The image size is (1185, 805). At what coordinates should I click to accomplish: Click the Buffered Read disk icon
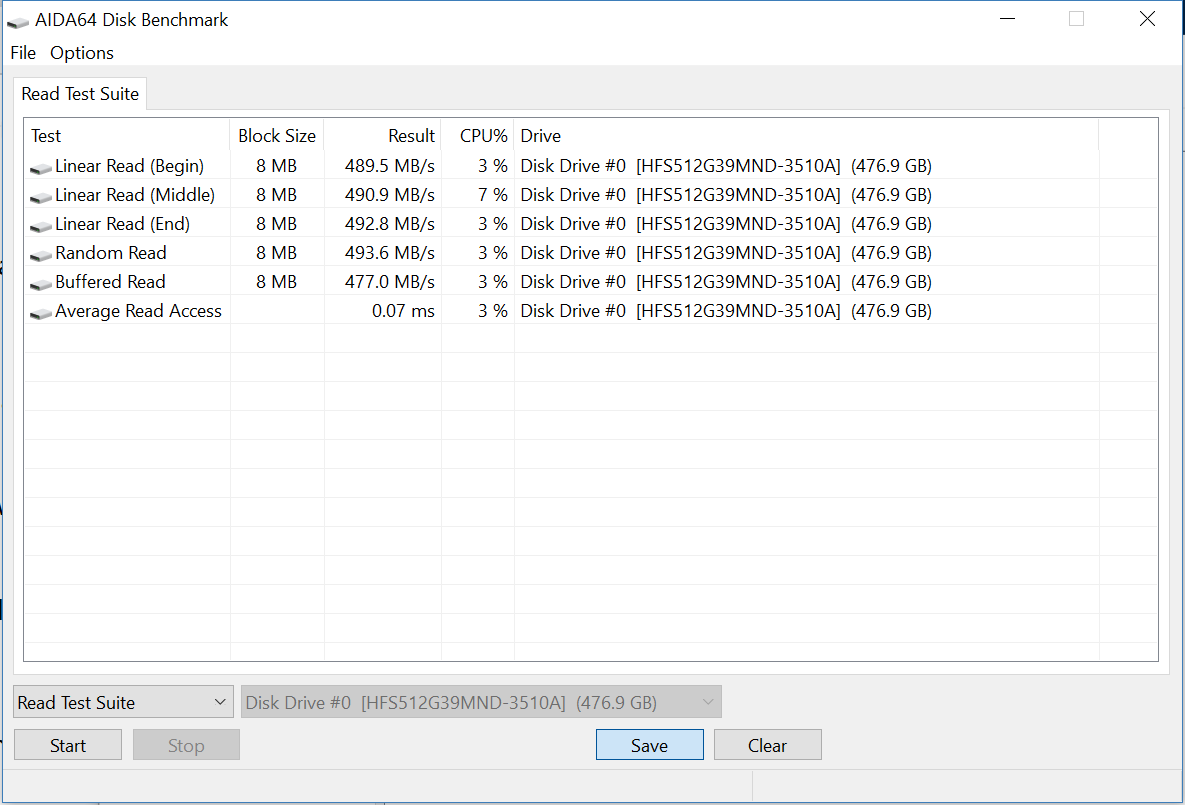pyautogui.click(x=41, y=283)
